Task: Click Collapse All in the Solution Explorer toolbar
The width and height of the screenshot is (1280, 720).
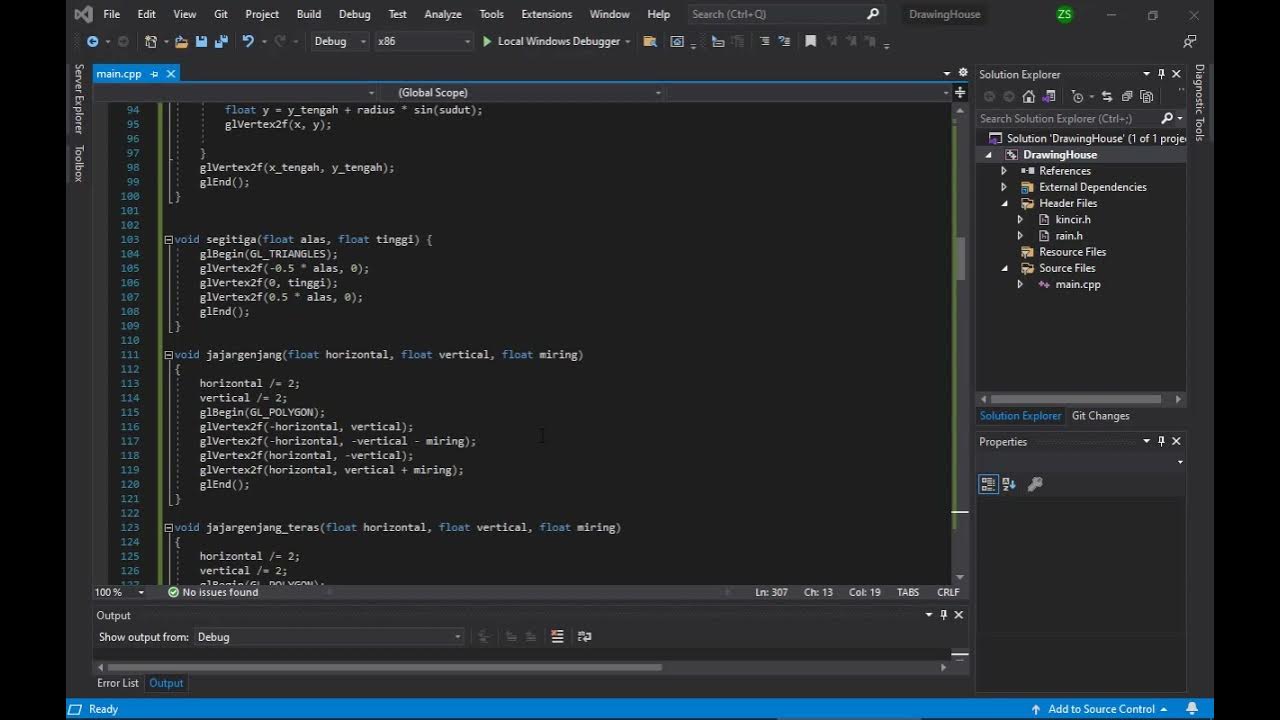Action: 1127,97
